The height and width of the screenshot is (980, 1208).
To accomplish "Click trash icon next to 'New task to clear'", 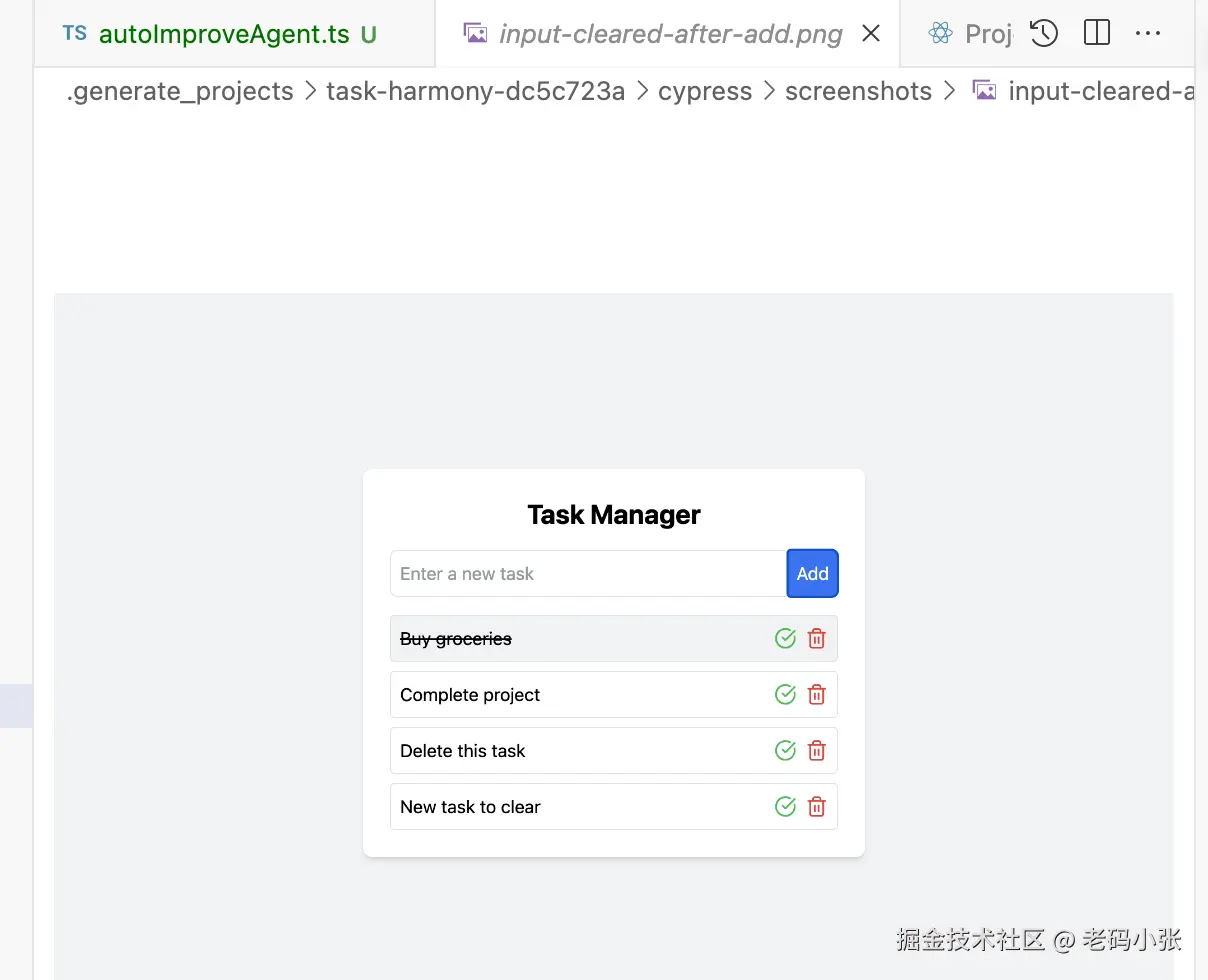I will click(816, 806).
